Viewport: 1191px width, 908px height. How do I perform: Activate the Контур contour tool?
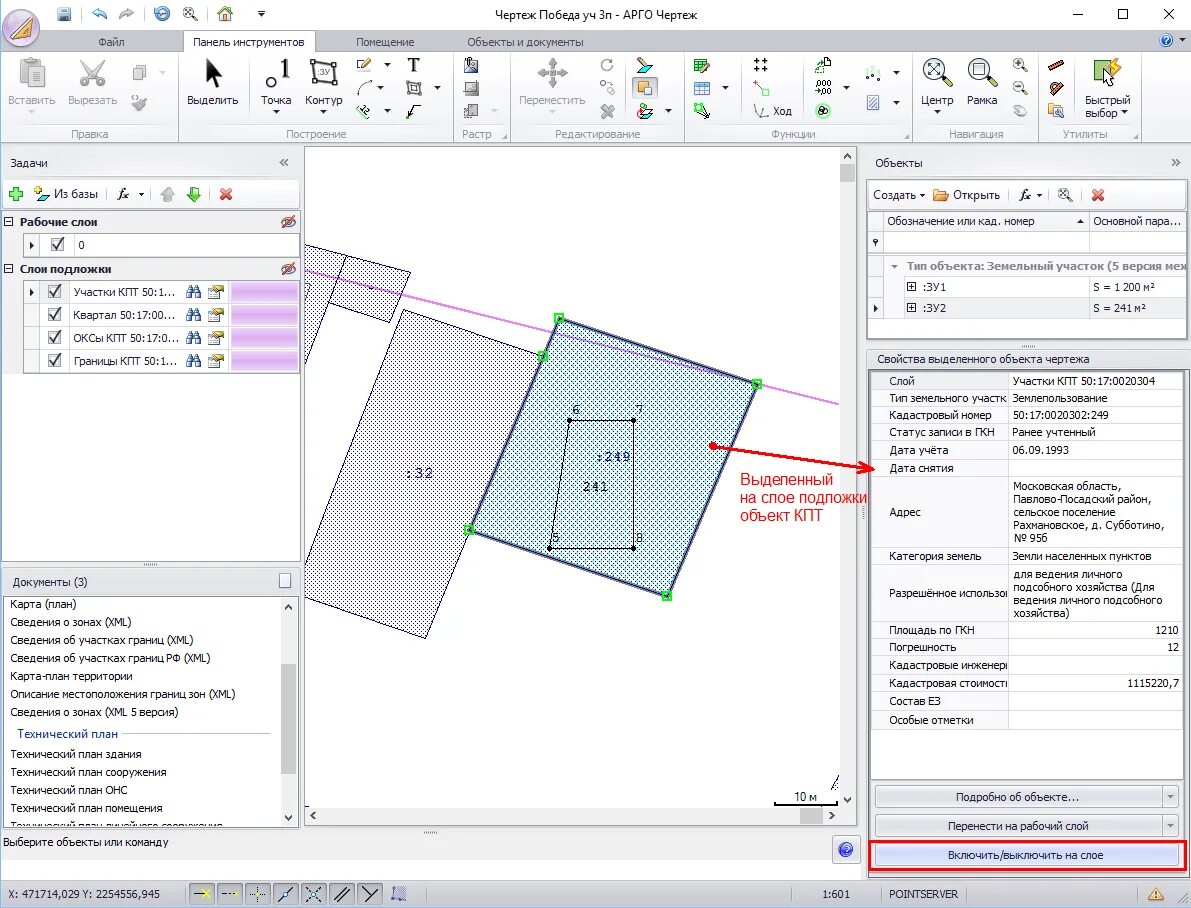(324, 84)
